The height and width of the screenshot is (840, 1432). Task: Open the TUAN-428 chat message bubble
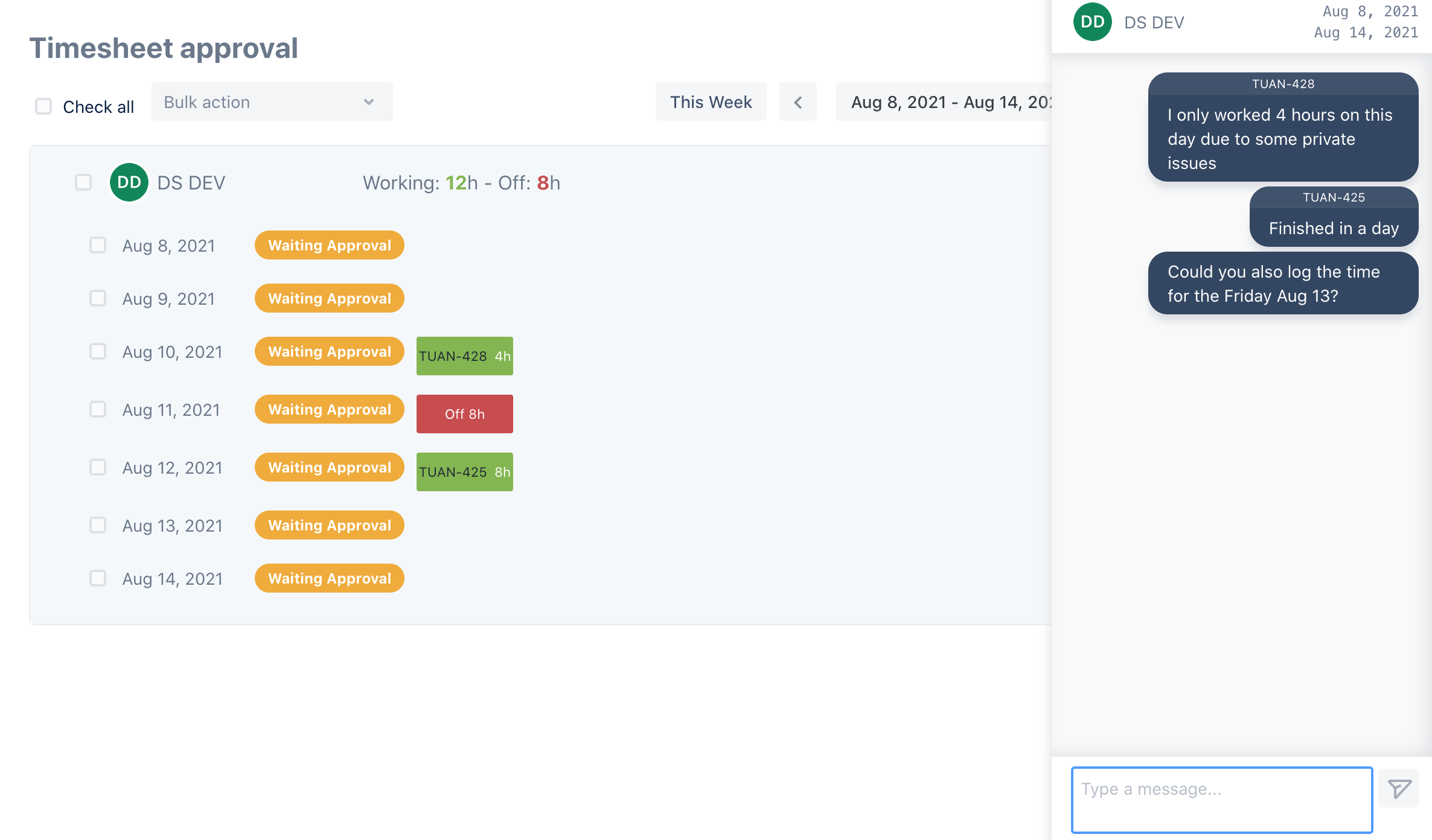[1282, 138]
